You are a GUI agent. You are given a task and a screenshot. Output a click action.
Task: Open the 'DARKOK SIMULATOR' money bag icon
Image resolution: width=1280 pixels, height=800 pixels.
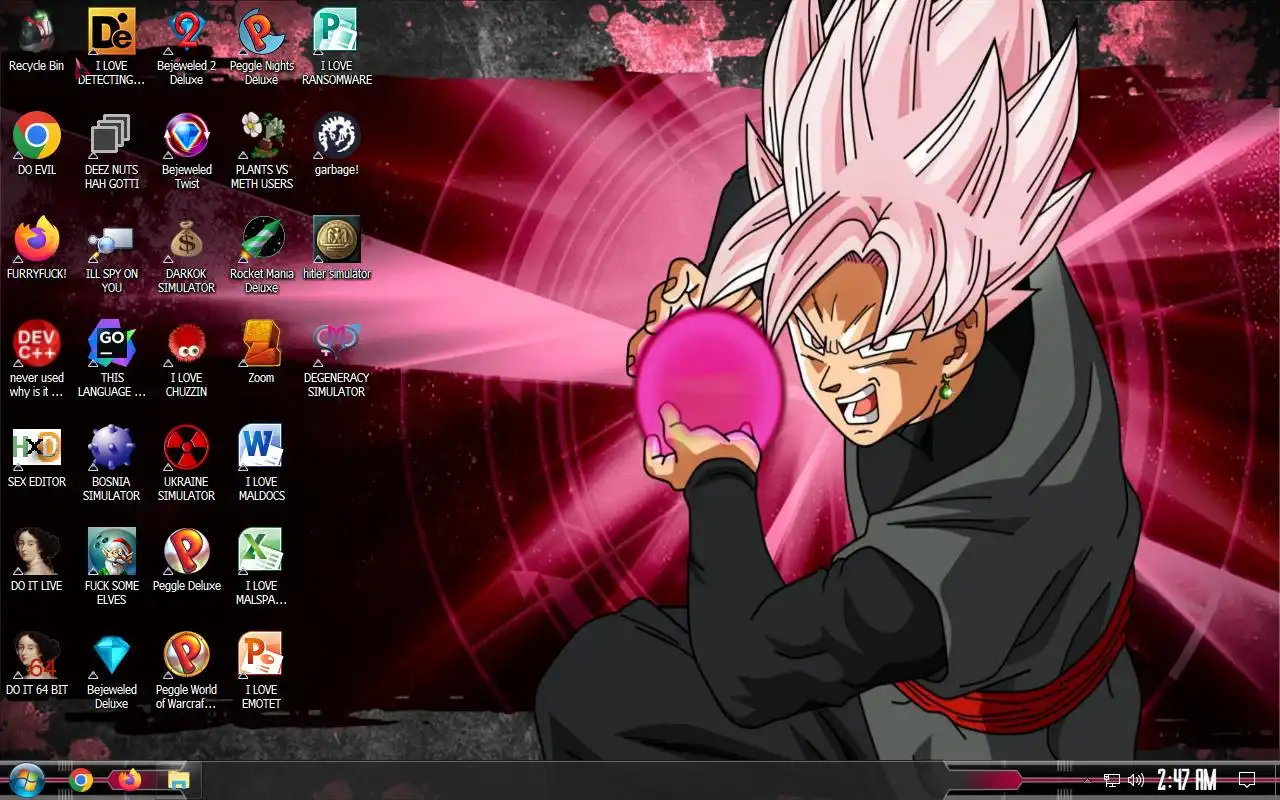coord(186,254)
